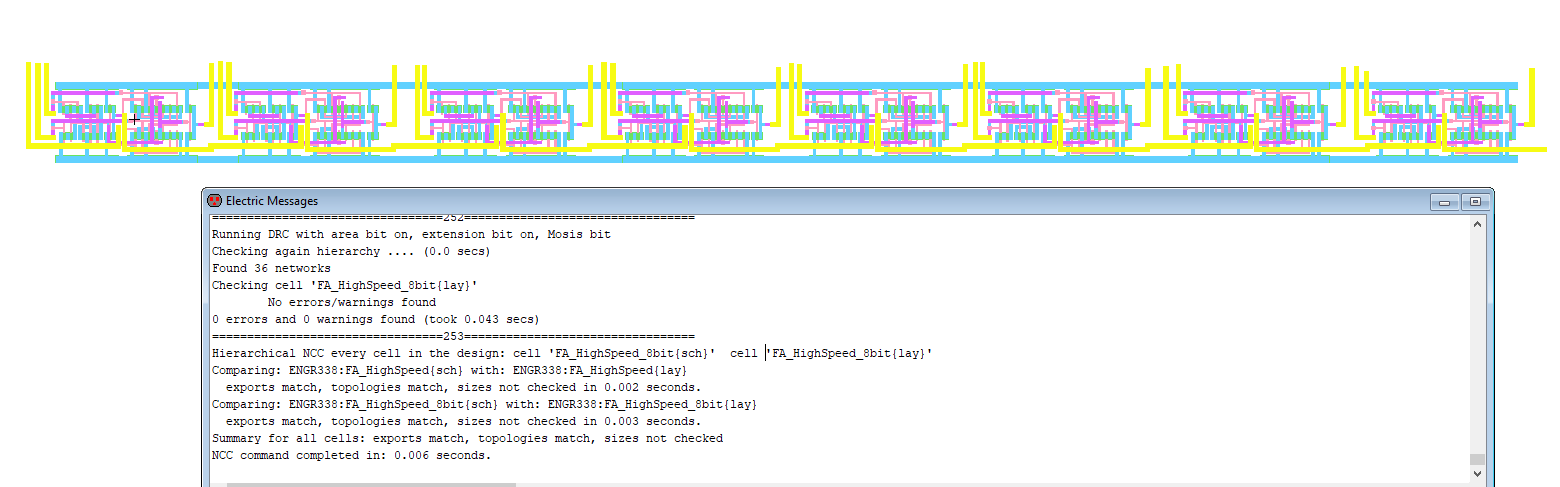The height and width of the screenshot is (487, 1560).
Task: Click the 'Summary for all cells' result line
Action: [x=467, y=438]
